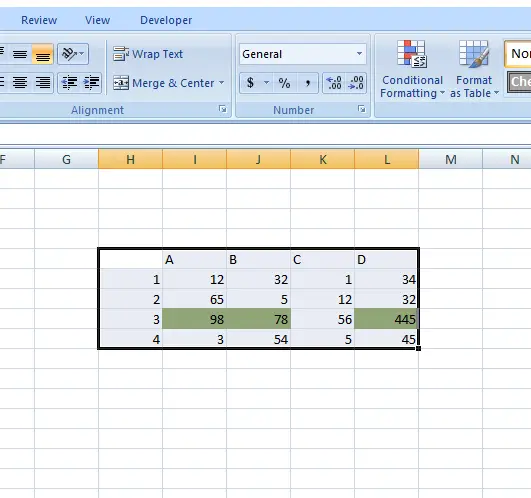This screenshot has height=498, width=531.
Task: Apply Comma Style number format
Action: [307, 83]
